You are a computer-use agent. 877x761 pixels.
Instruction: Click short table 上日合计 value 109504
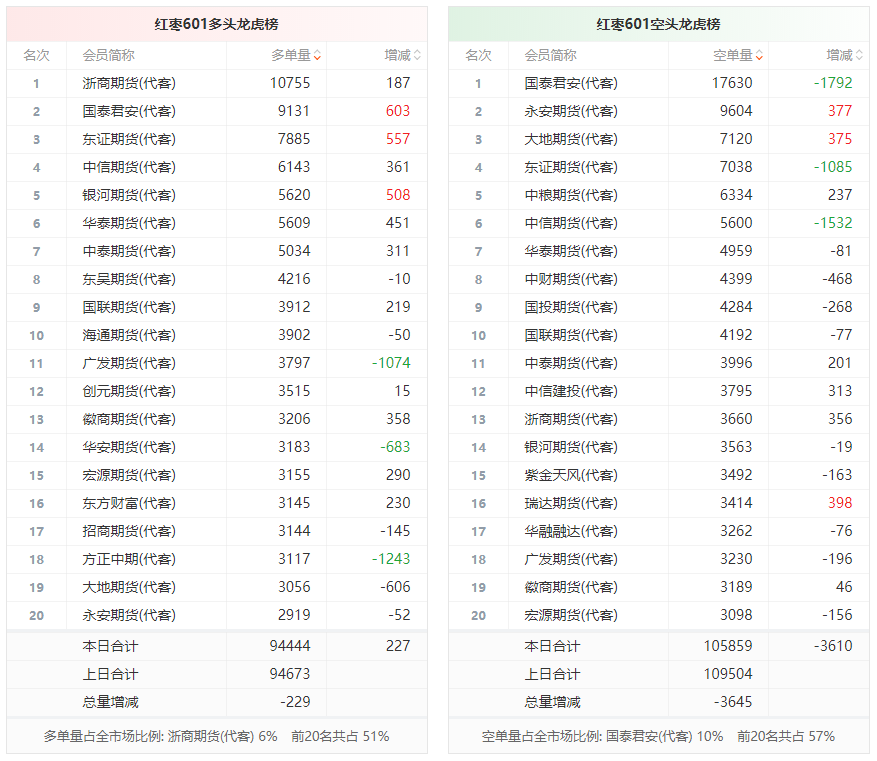(728, 674)
